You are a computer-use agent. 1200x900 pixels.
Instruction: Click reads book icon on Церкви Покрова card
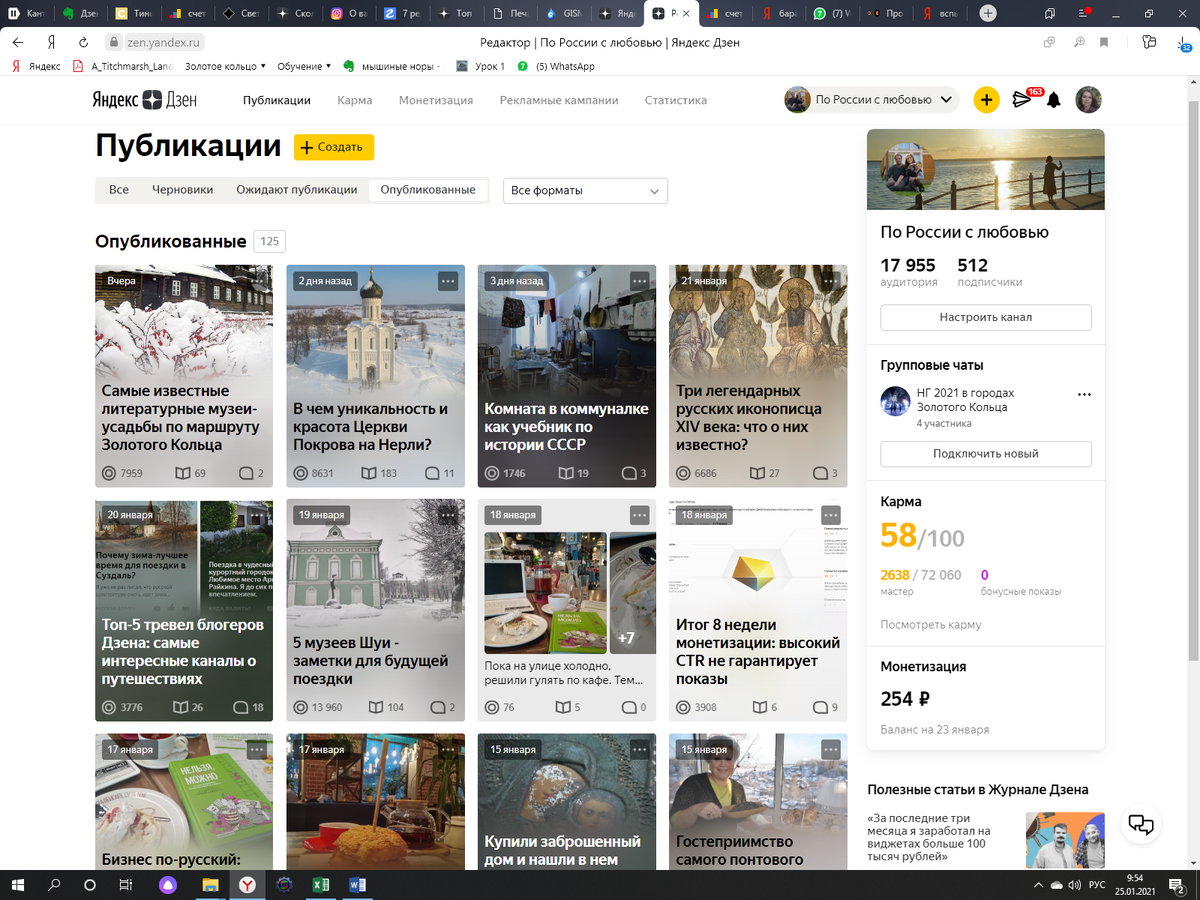[x=369, y=473]
